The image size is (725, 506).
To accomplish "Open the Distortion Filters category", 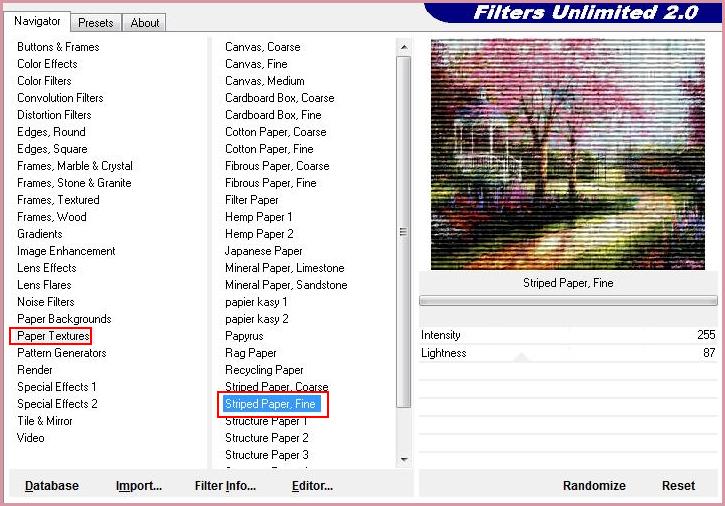I will click(54, 115).
